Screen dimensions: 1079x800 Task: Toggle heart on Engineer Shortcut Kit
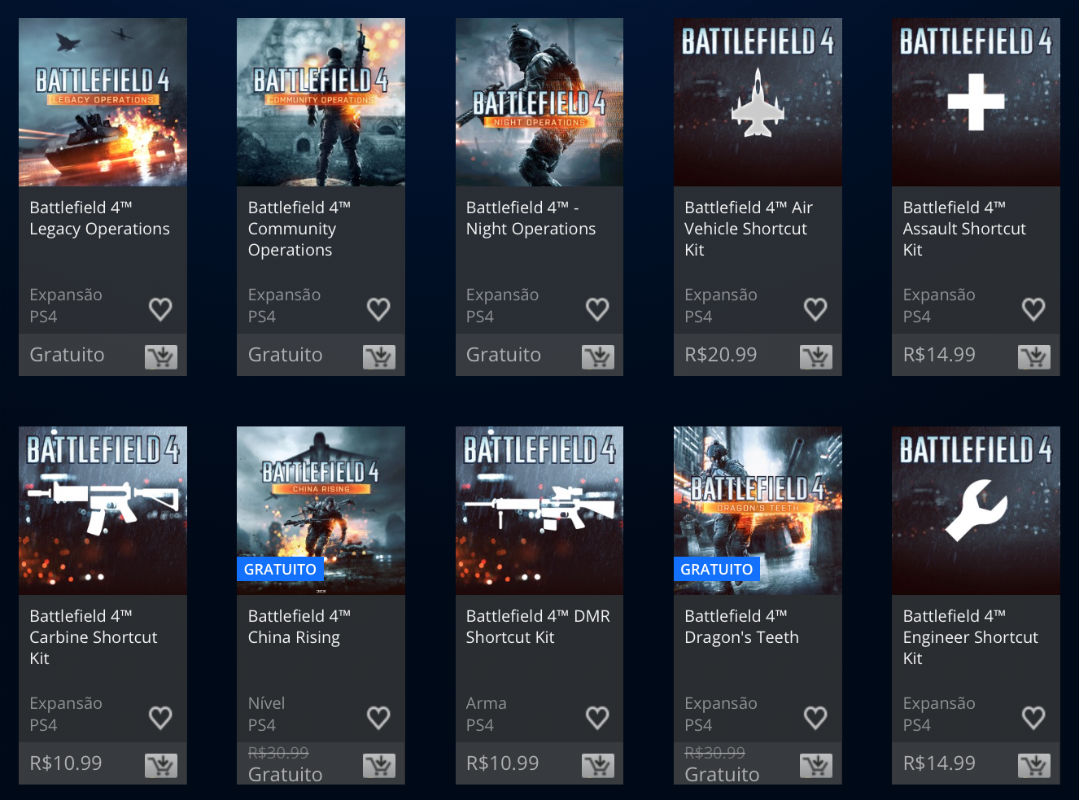tap(1034, 717)
